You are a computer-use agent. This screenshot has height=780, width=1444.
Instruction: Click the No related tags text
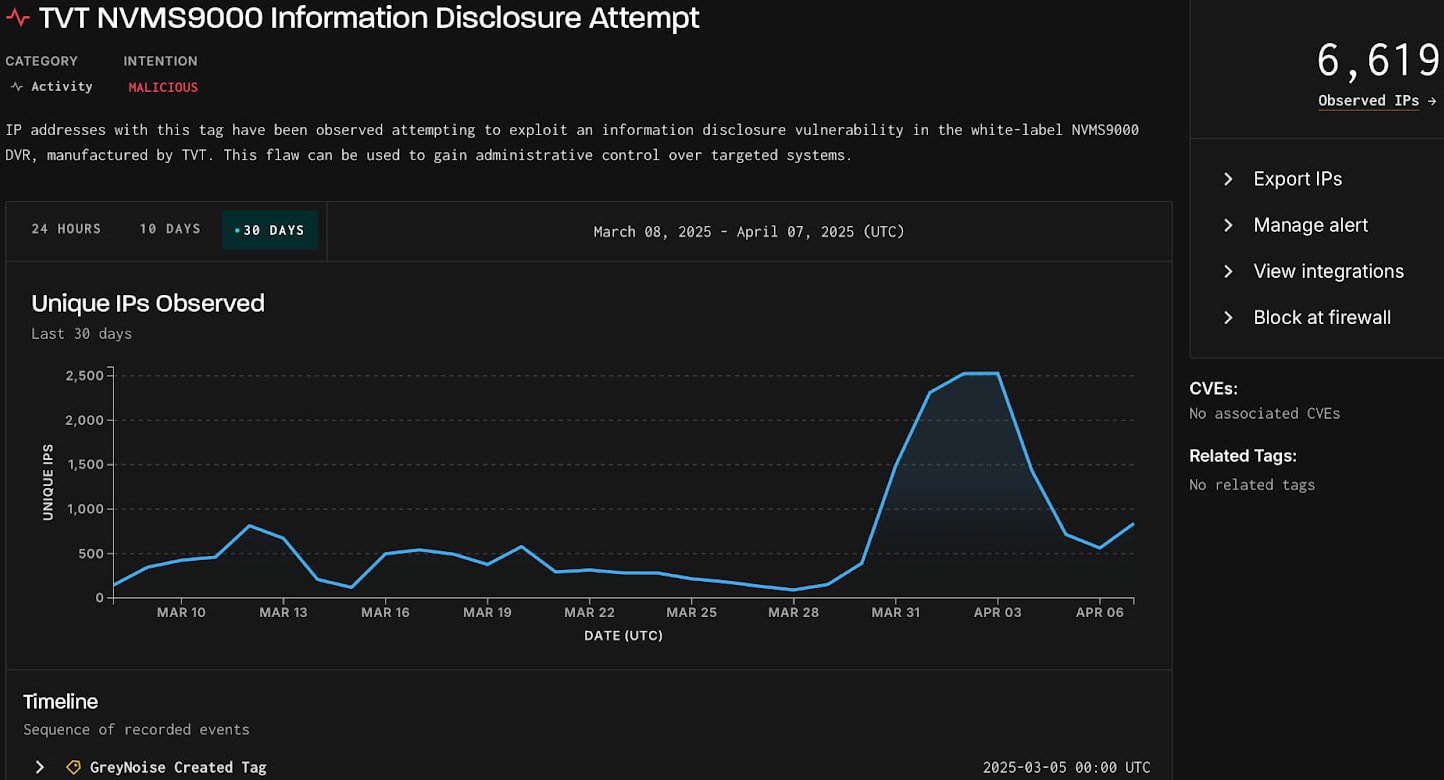pyautogui.click(x=1252, y=485)
